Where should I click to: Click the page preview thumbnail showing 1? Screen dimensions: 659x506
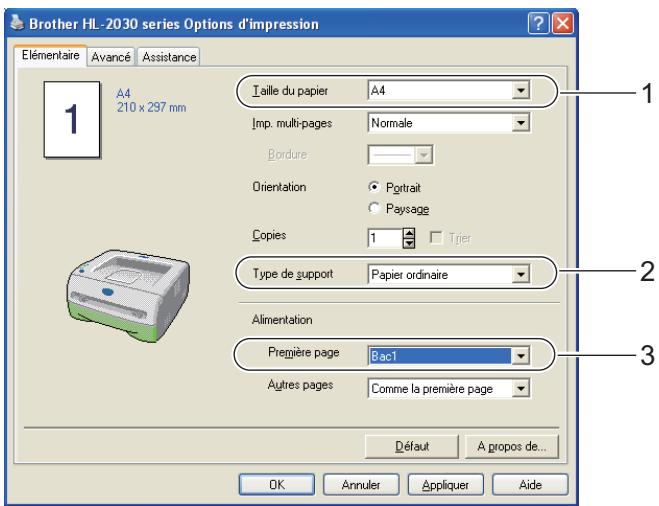pos(72,120)
